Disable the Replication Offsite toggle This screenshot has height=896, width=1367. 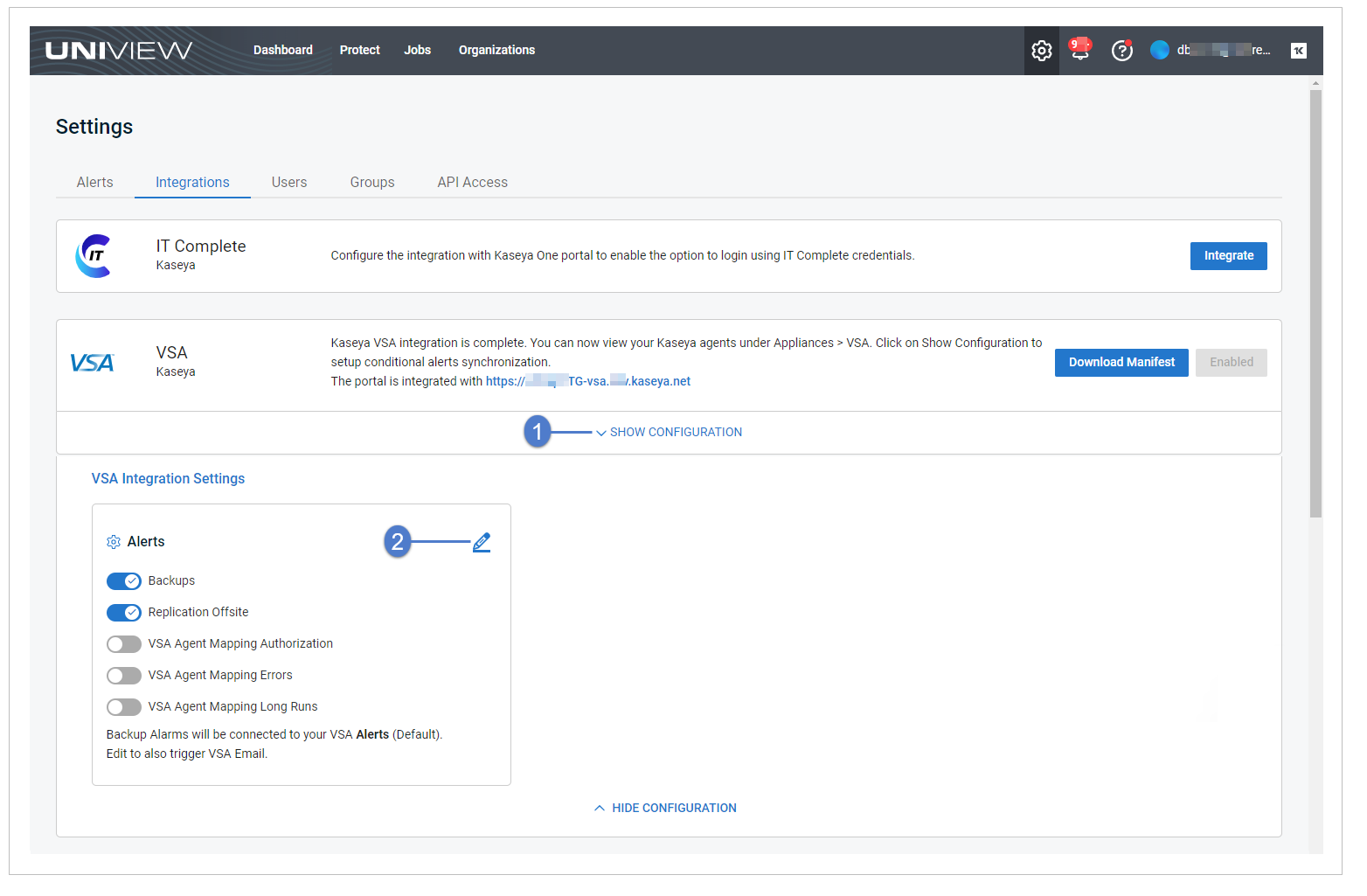pyautogui.click(x=124, y=613)
